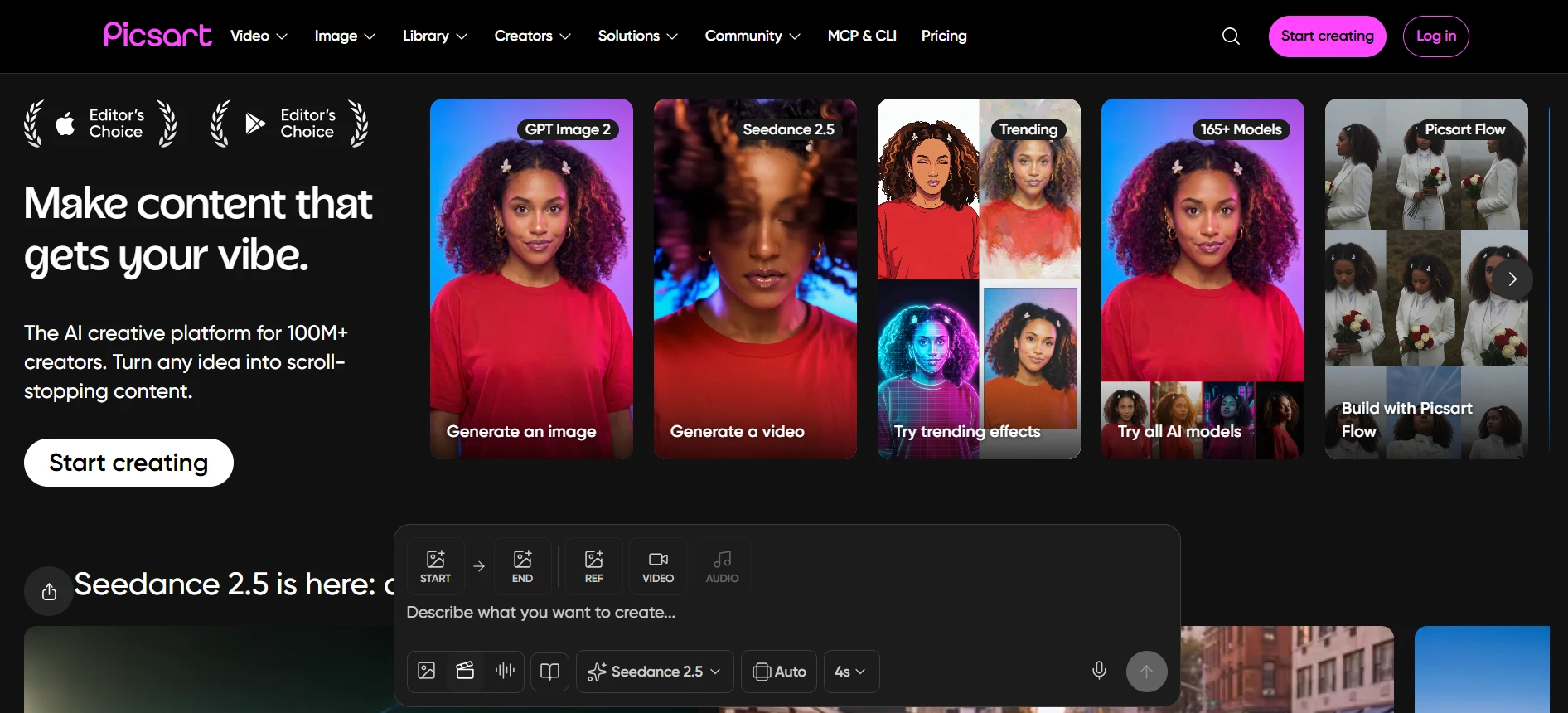
Task: Open the Try trending effects card
Action: [x=979, y=279]
